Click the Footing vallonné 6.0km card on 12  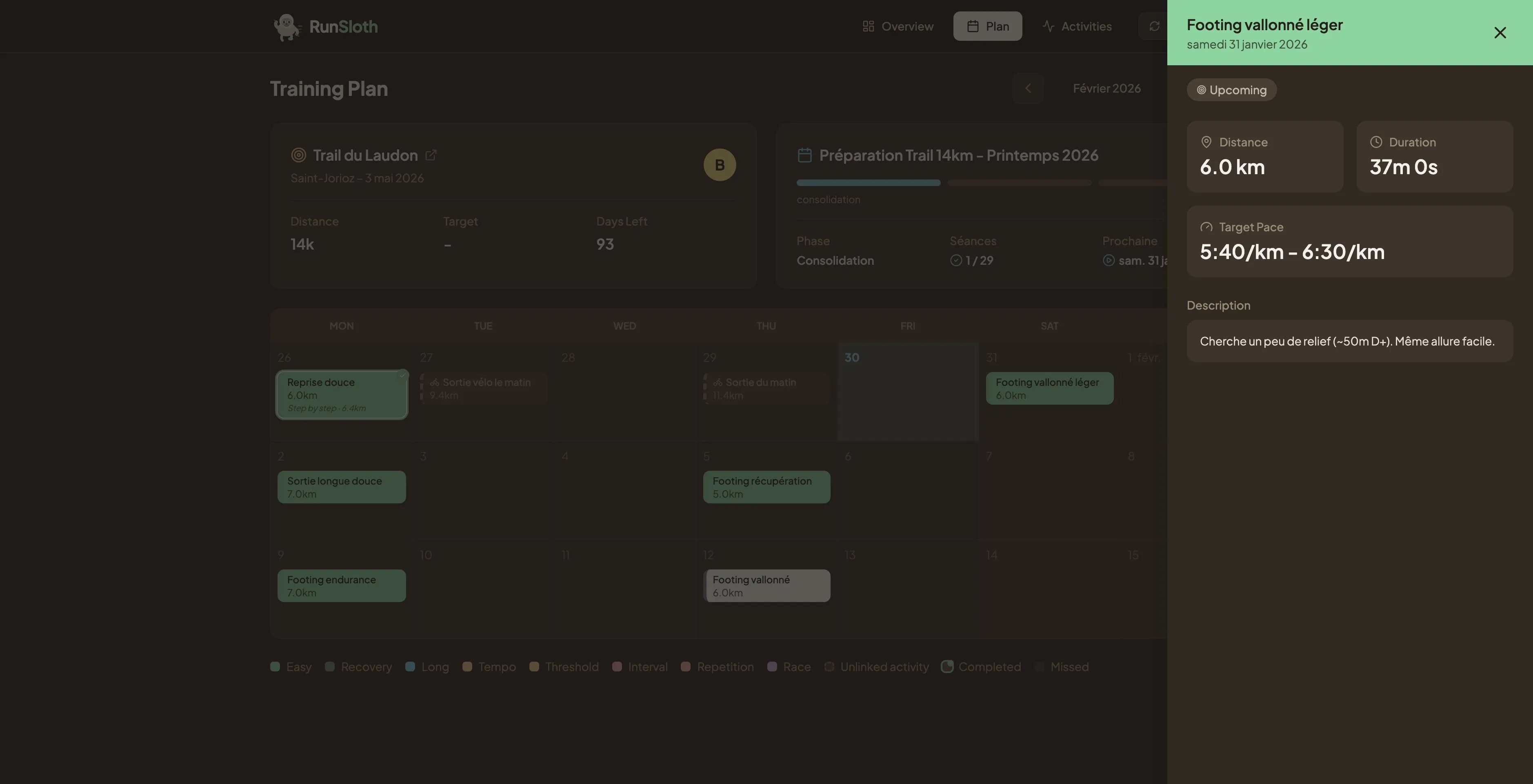[x=766, y=586]
